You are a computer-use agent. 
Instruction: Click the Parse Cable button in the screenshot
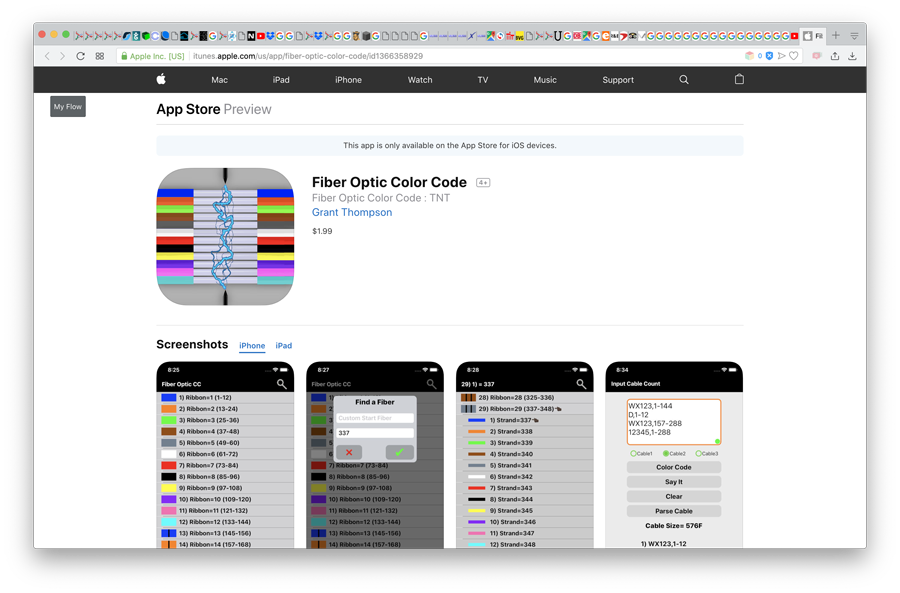click(x=673, y=511)
